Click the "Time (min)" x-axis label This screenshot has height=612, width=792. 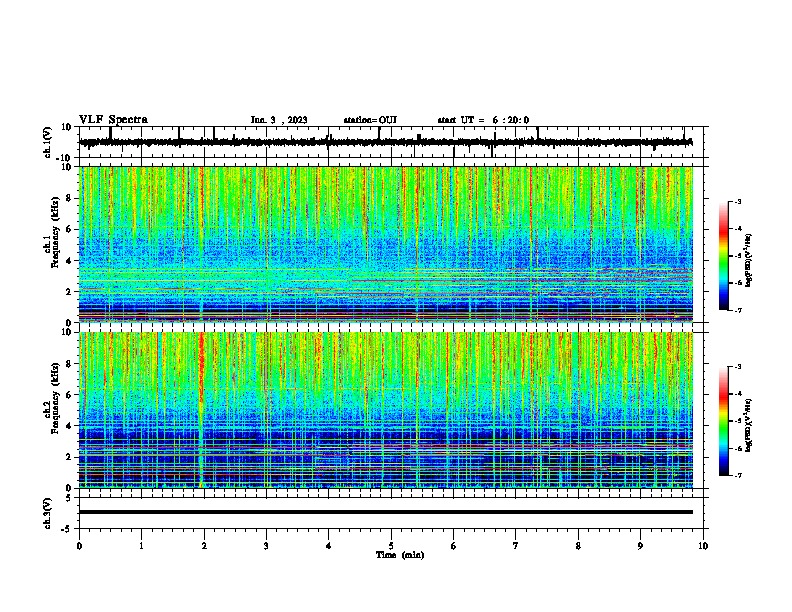click(x=400, y=555)
